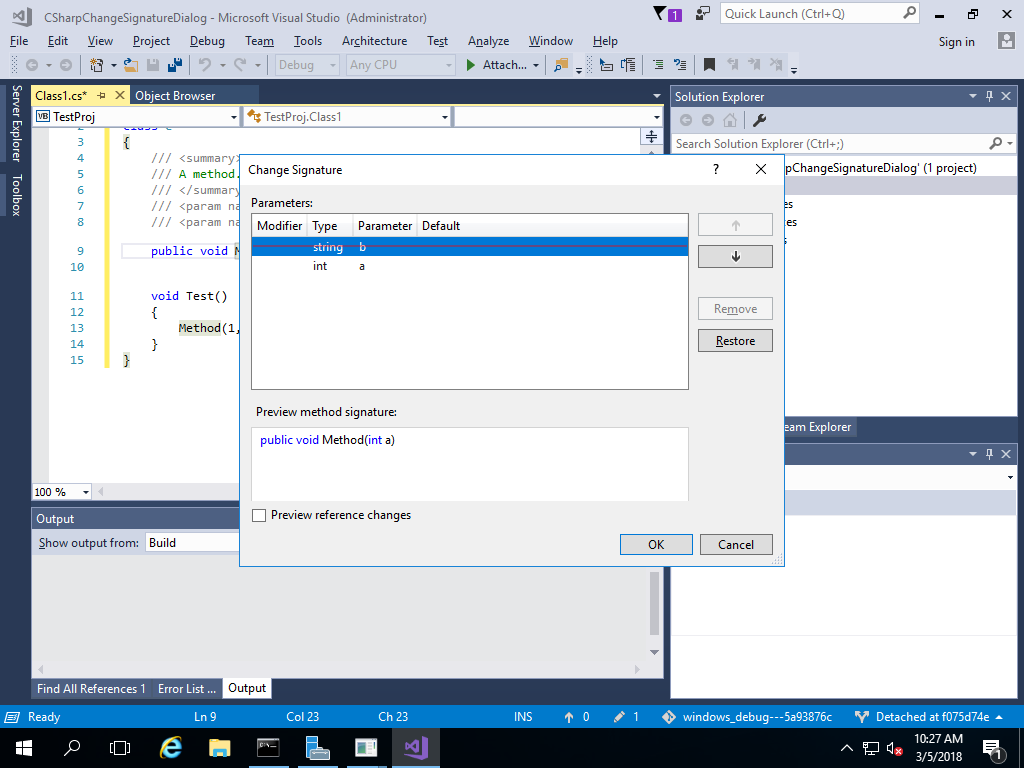Image resolution: width=1024 pixels, height=768 pixels.
Task: Click the windows_debug branch status item
Action: click(x=747, y=717)
